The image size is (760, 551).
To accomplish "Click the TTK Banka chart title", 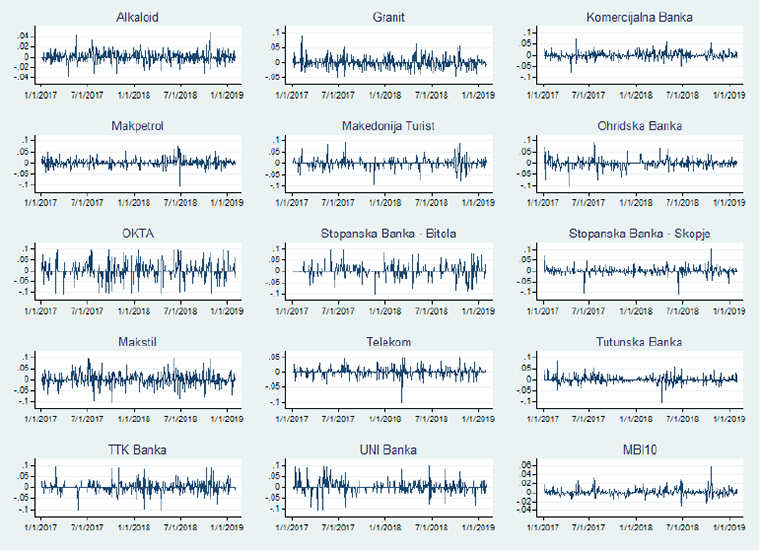I will tap(137, 450).
